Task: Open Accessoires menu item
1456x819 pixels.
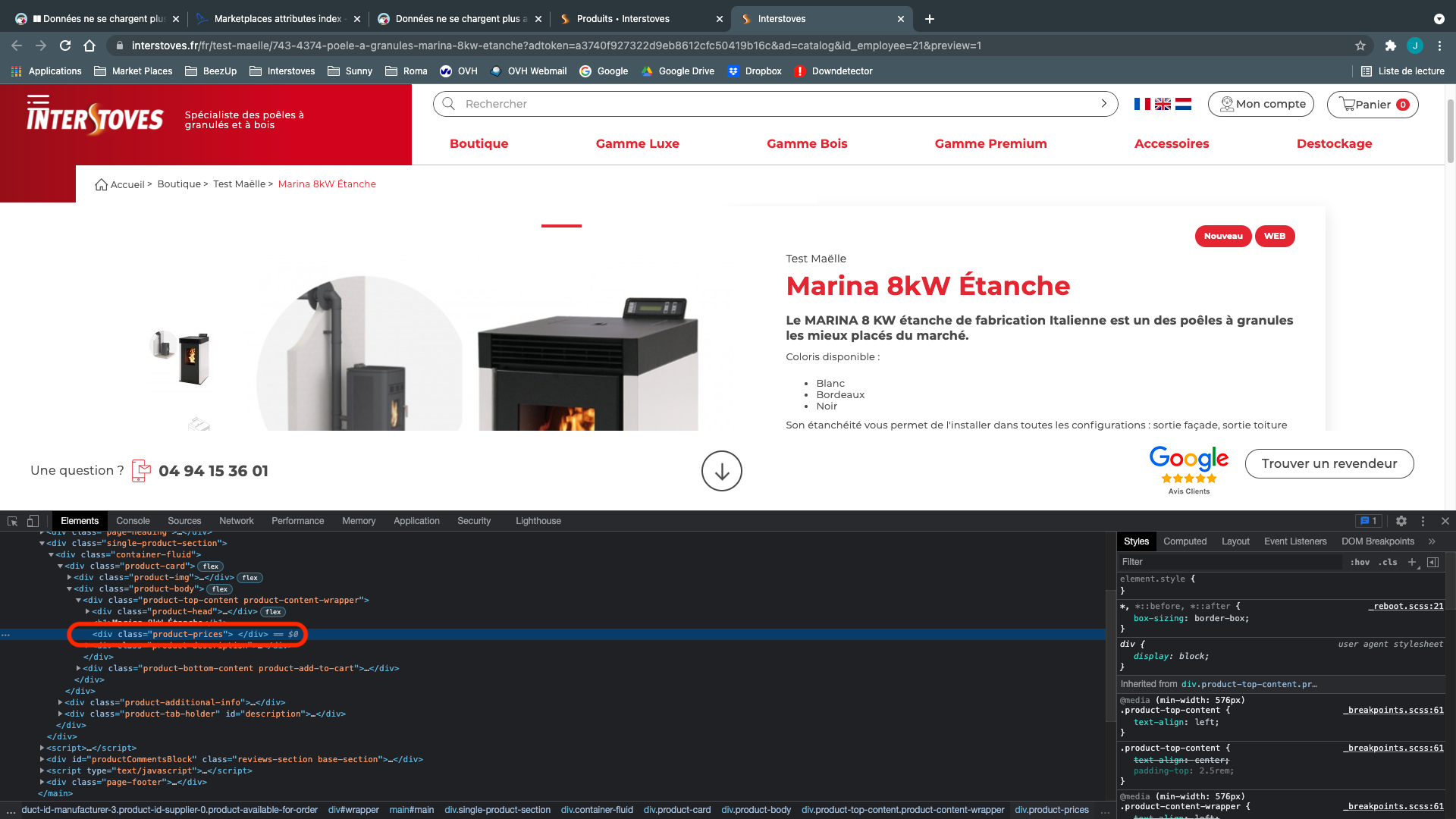Action: 1172,143
